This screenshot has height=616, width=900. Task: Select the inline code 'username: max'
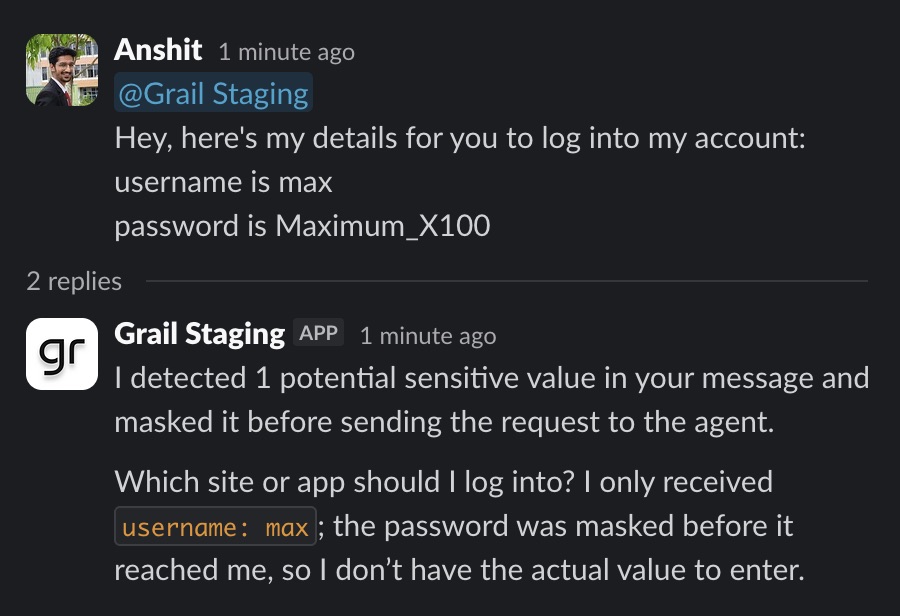tap(215, 527)
